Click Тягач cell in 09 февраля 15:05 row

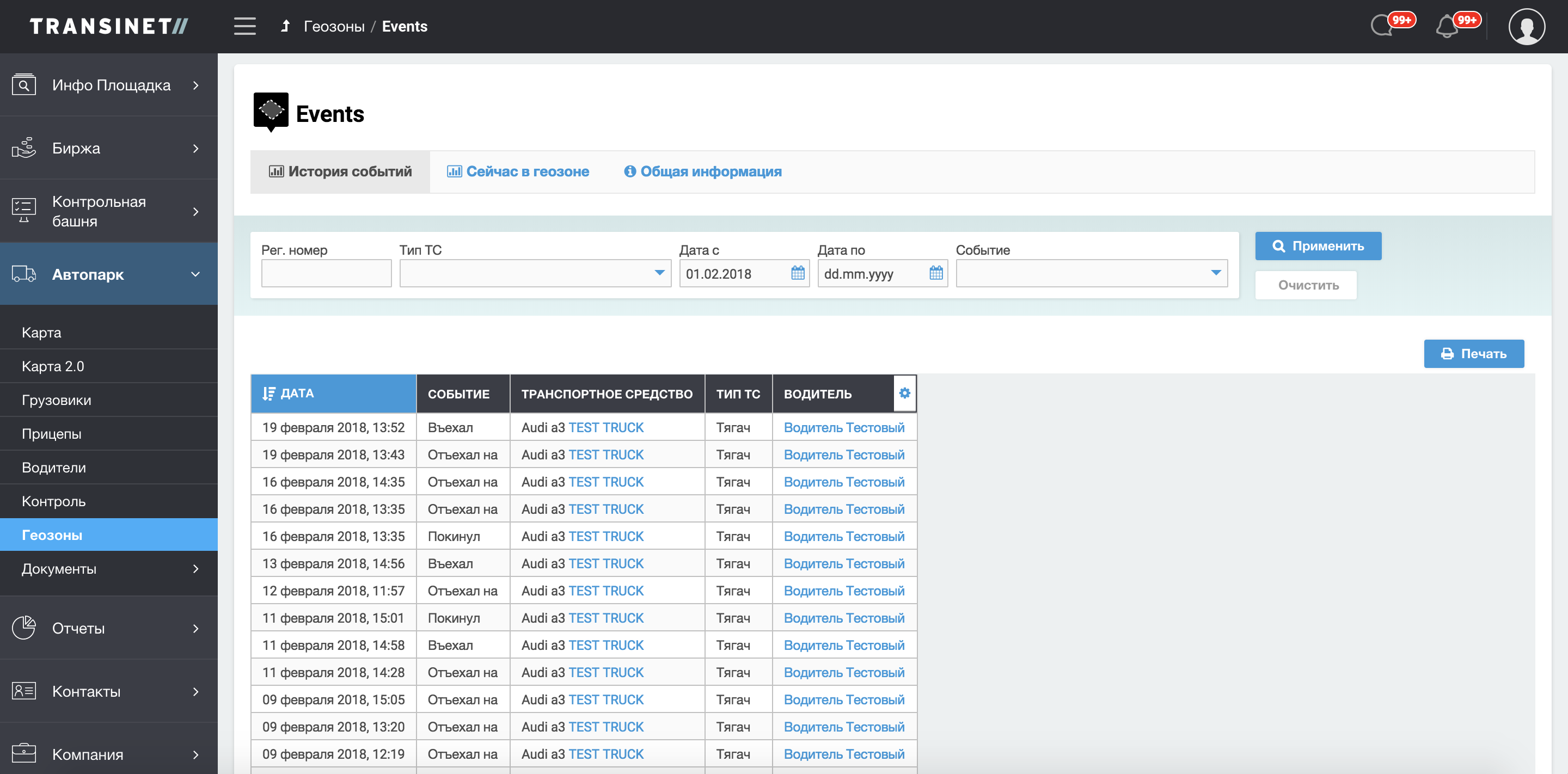[x=738, y=700]
